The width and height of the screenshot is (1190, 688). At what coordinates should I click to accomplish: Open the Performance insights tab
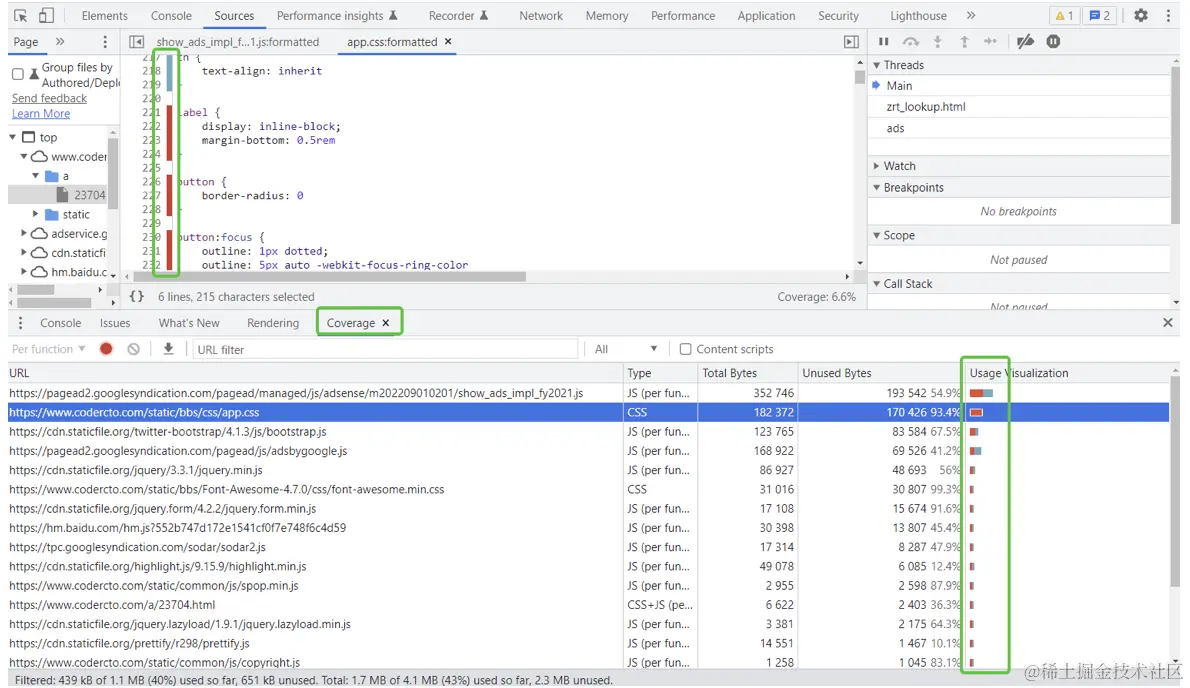click(x=337, y=15)
